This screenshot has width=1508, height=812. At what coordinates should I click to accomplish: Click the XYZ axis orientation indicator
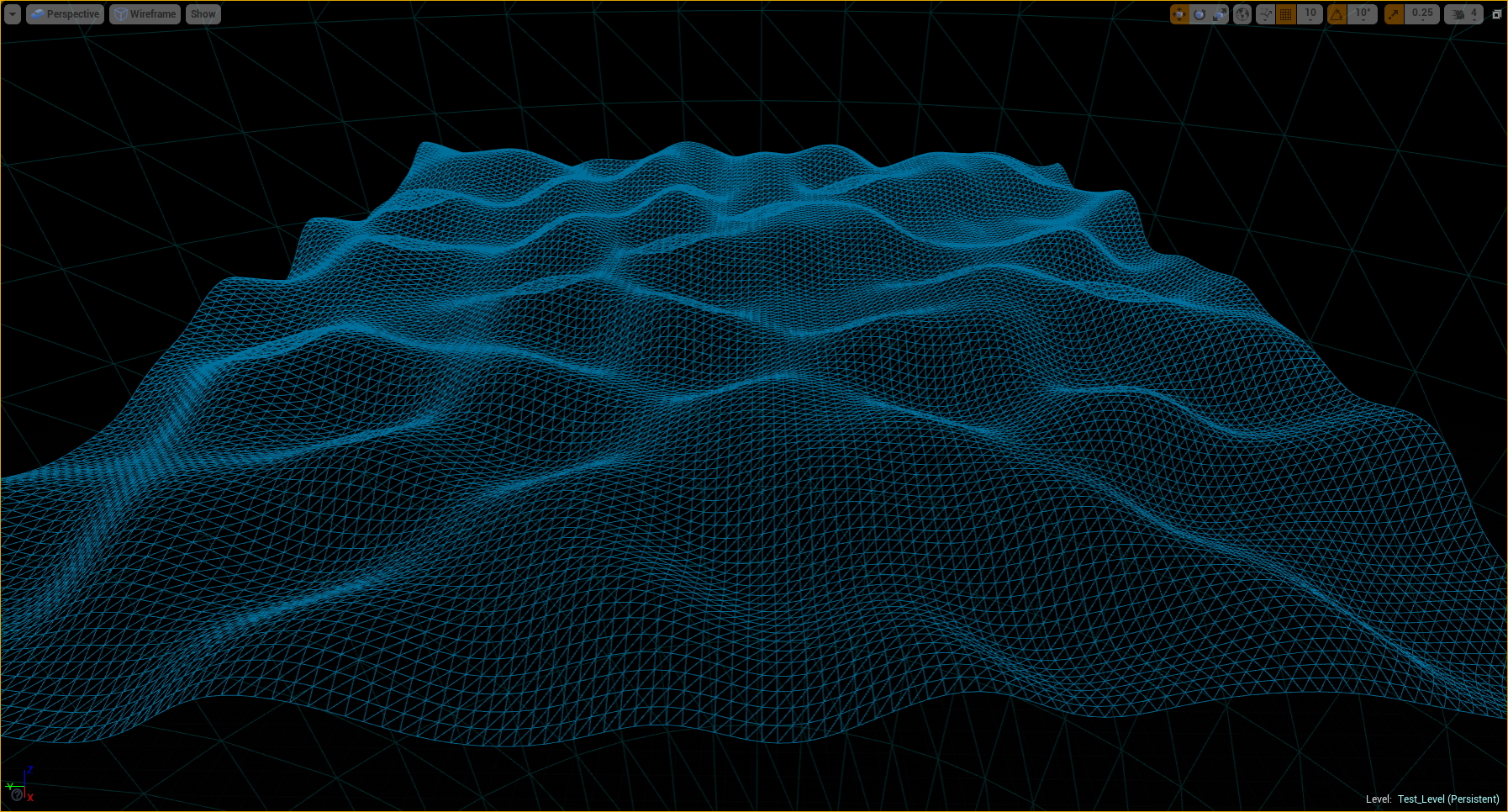pos(20,783)
